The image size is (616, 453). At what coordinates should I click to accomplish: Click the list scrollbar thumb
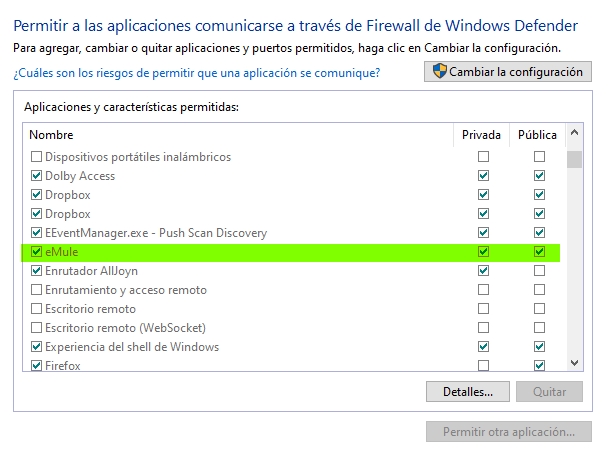click(574, 159)
